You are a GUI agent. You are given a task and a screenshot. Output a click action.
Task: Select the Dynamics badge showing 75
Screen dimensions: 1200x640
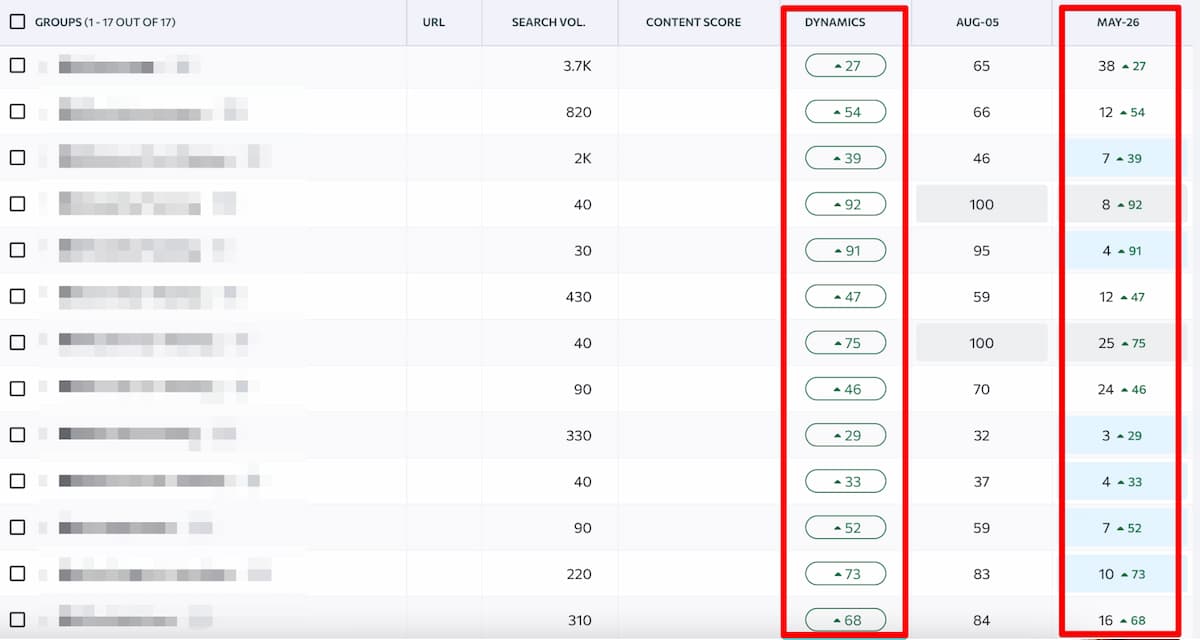coord(845,343)
